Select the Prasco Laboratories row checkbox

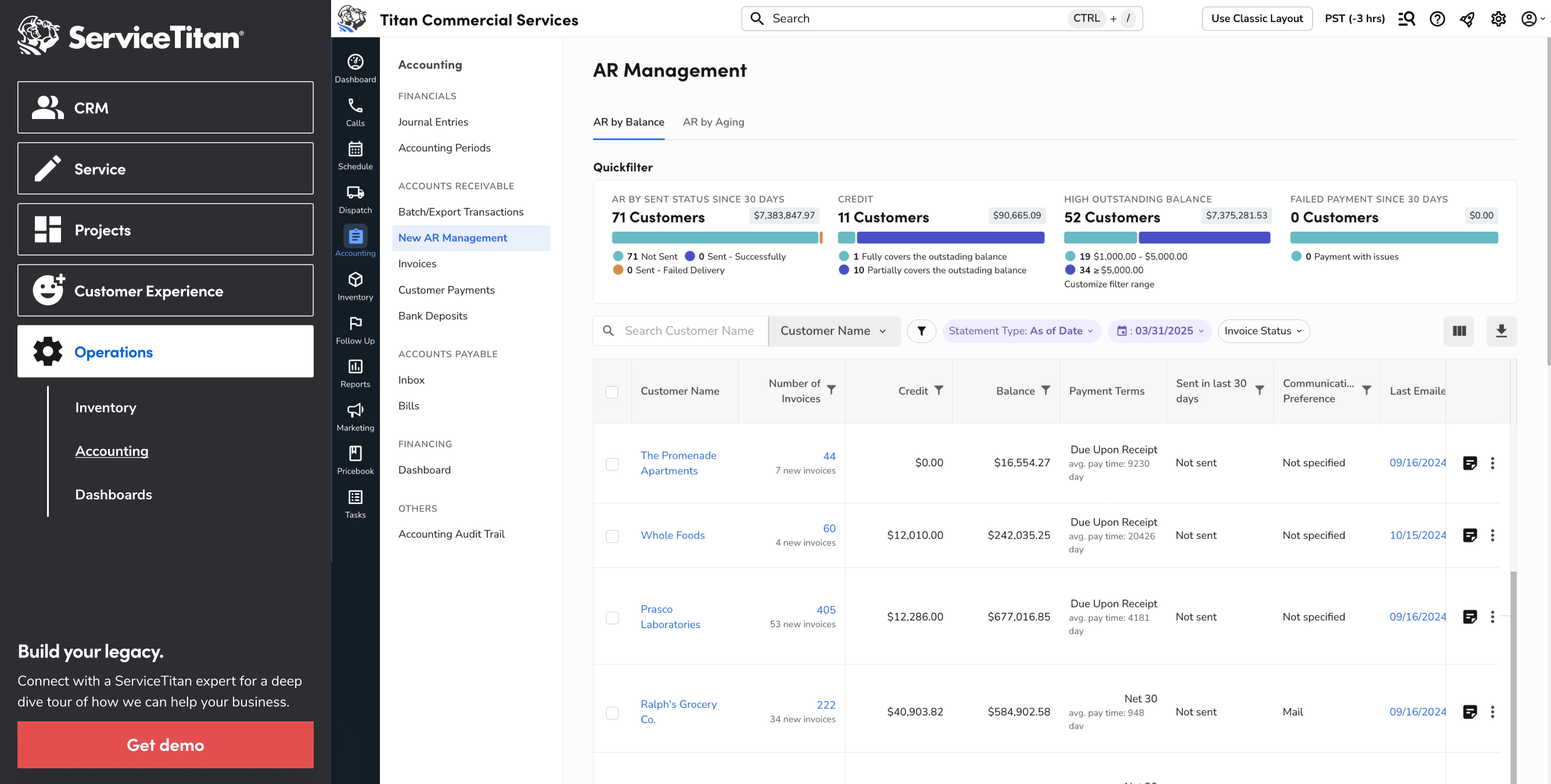[x=612, y=617]
